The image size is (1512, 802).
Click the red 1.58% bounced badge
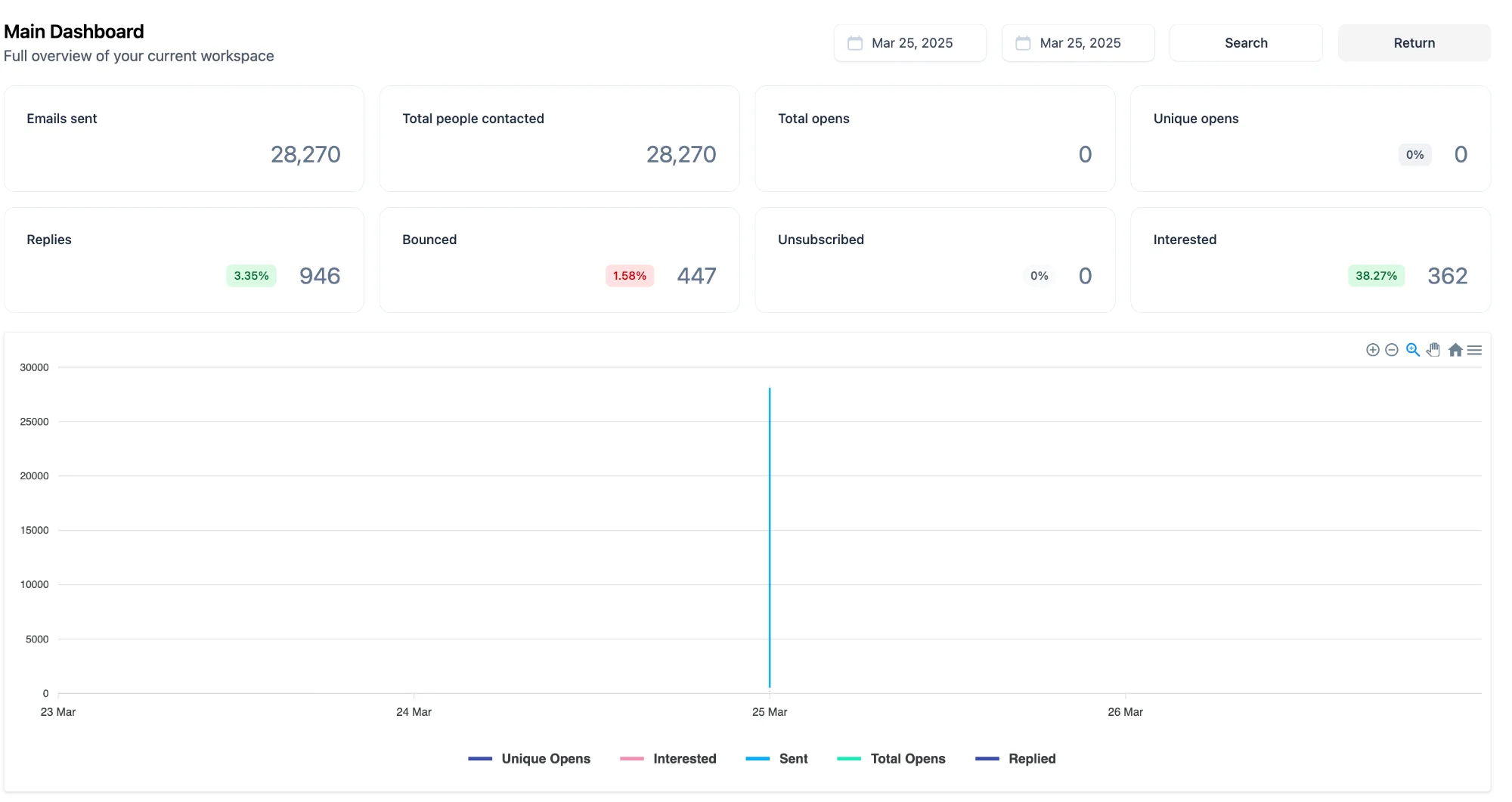click(629, 276)
